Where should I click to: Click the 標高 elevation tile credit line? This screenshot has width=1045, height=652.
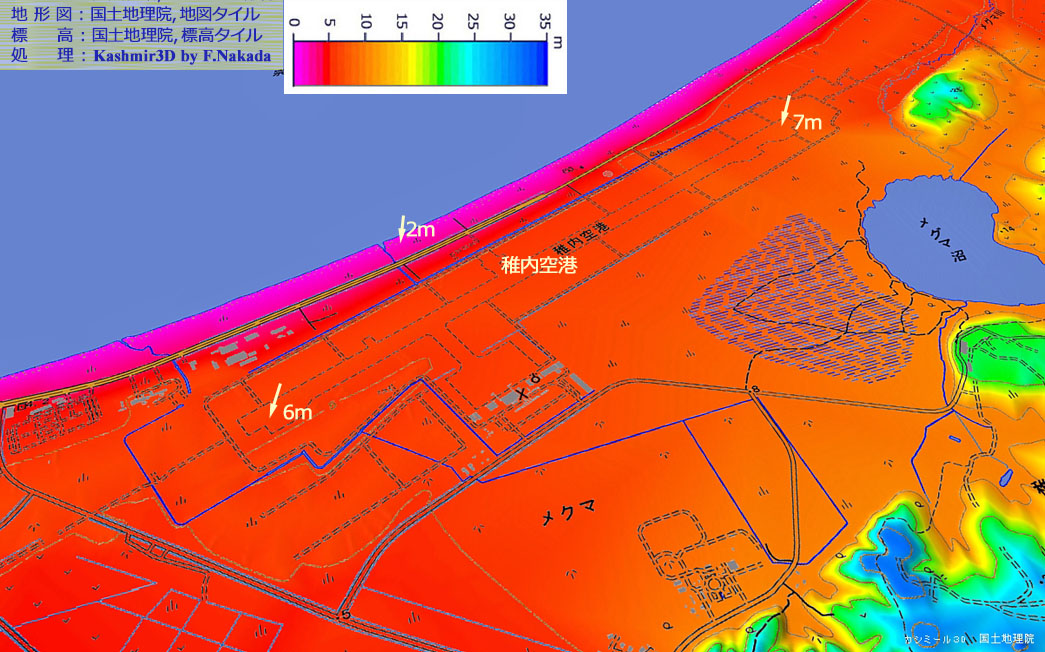click(135, 35)
